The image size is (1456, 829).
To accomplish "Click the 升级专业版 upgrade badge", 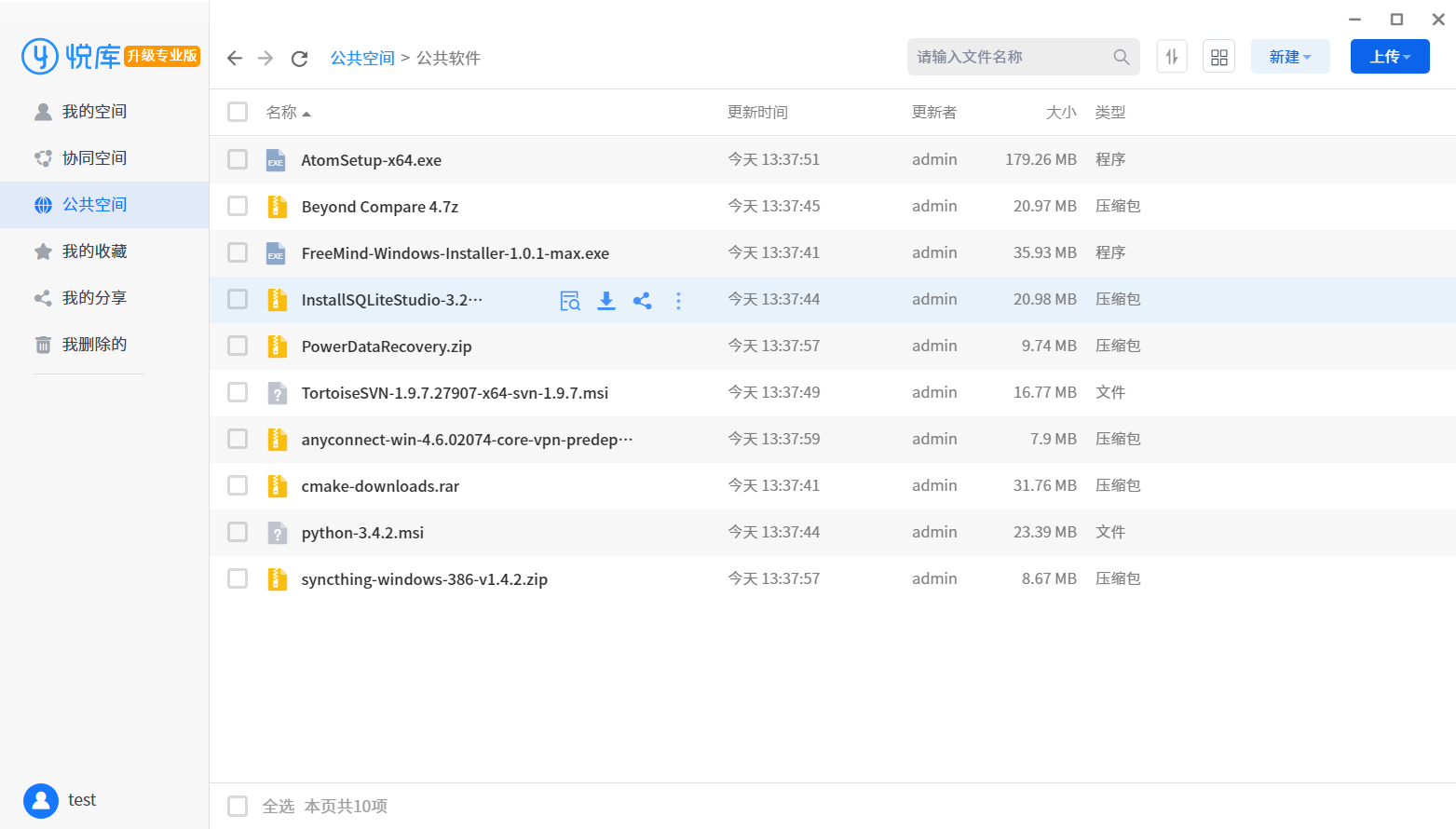I will 162,56.
